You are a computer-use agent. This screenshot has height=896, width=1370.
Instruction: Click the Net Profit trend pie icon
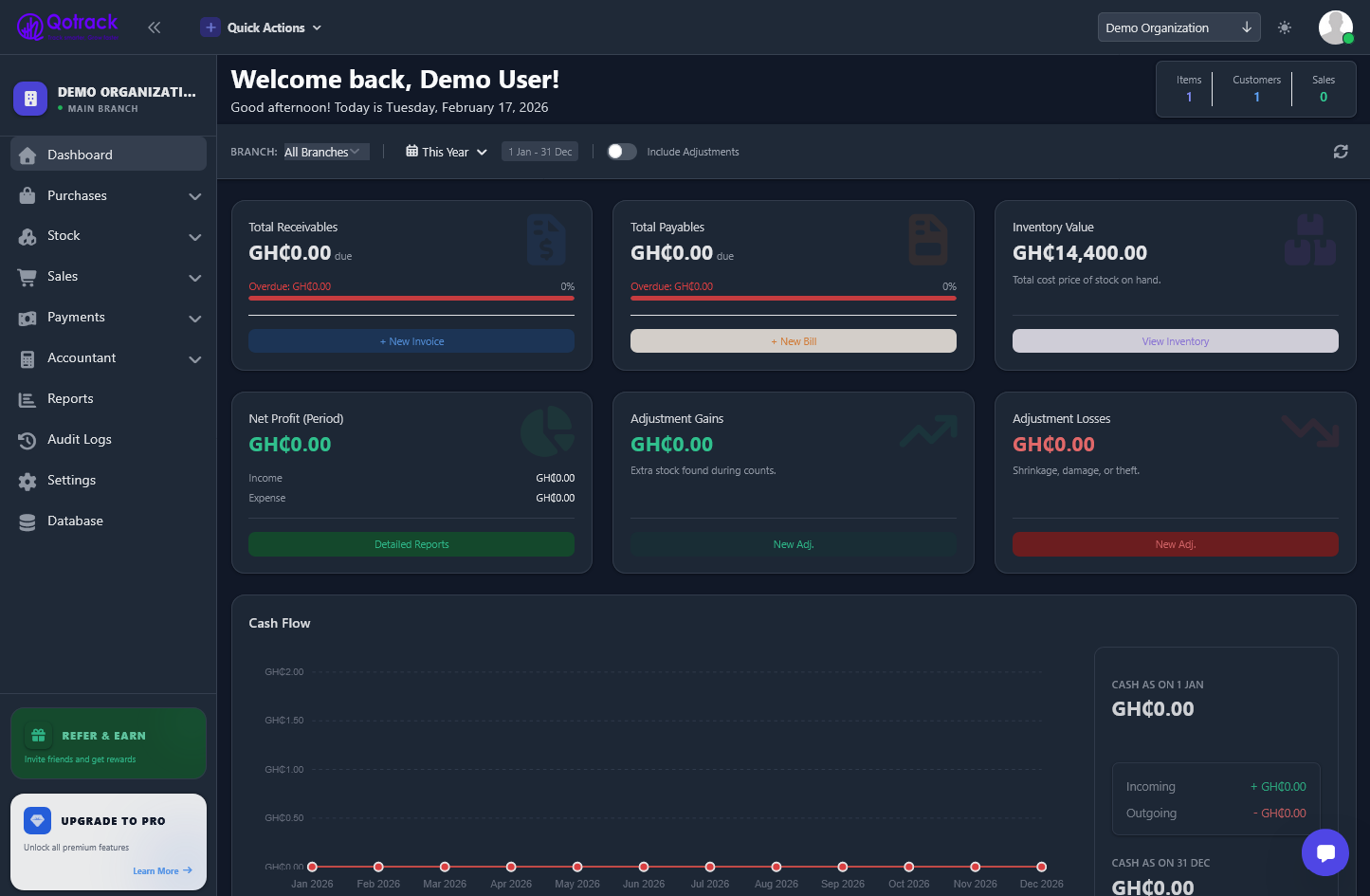click(x=547, y=431)
